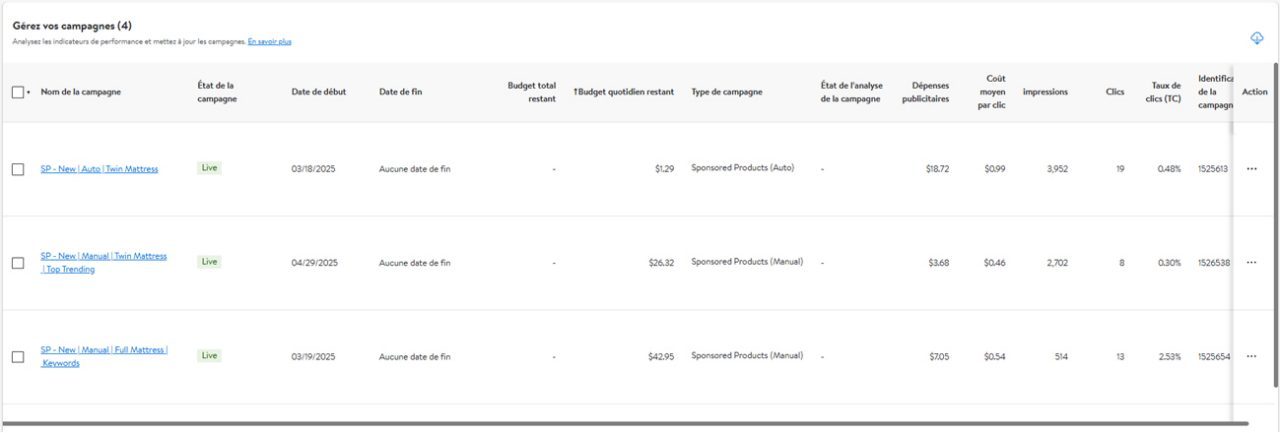The image size is (1280, 433).
Task: Click the download cloud icon
Action: point(1257,38)
